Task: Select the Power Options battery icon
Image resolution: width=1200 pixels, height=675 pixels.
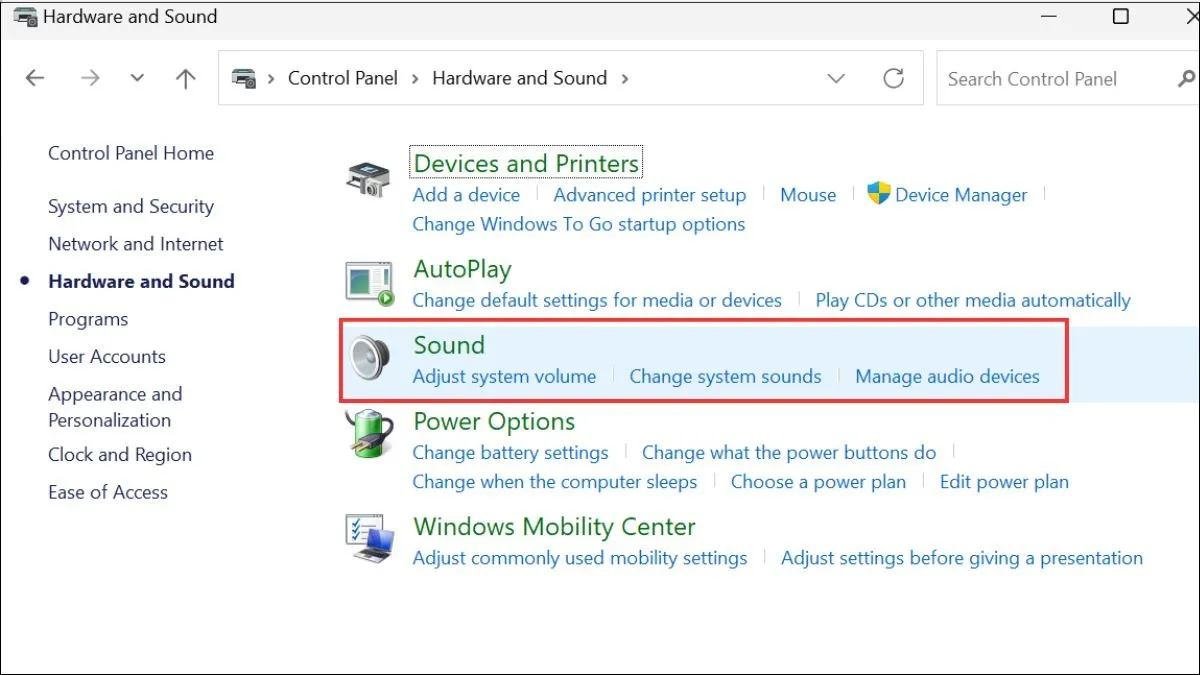Action: tap(367, 435)
